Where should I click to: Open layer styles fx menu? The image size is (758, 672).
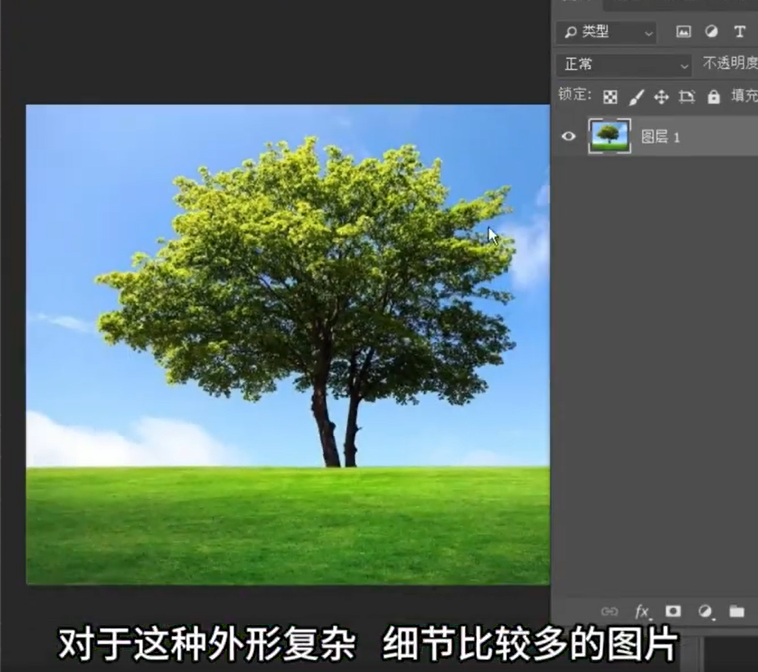tap(642, 612)
